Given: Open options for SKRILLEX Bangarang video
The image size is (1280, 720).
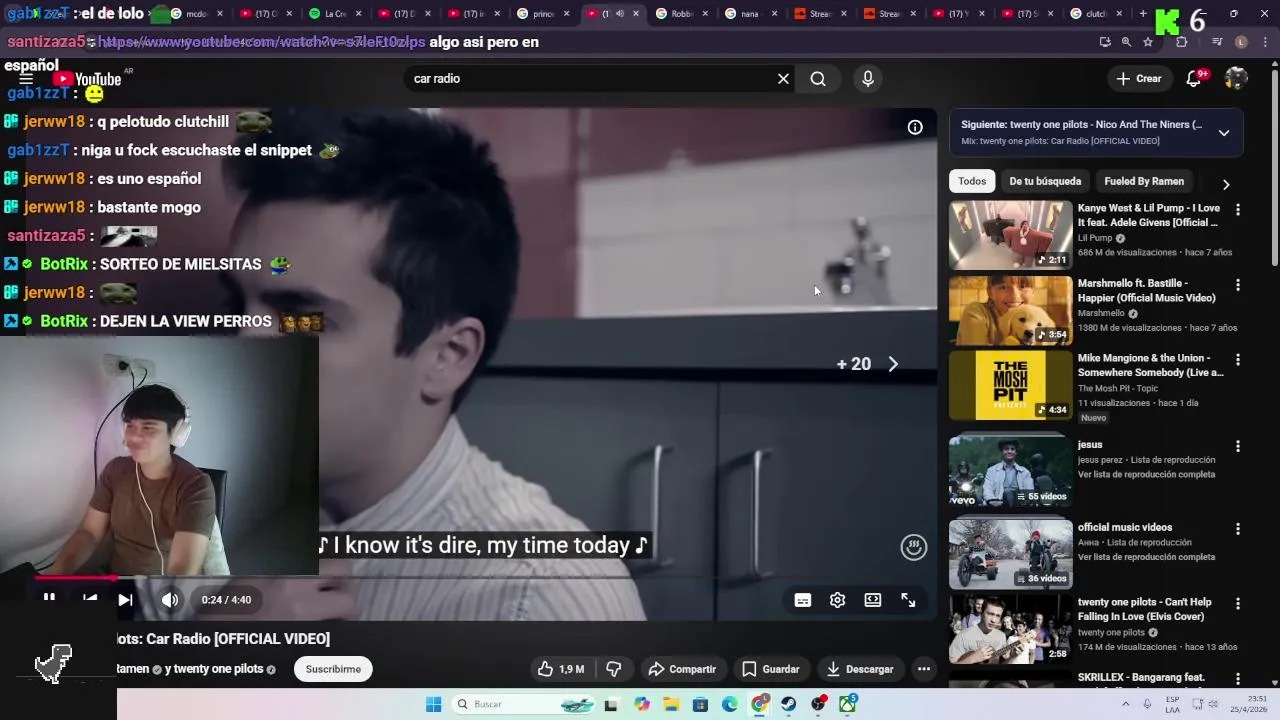Looking at the screenshot, I should [x=1238, y=679].
